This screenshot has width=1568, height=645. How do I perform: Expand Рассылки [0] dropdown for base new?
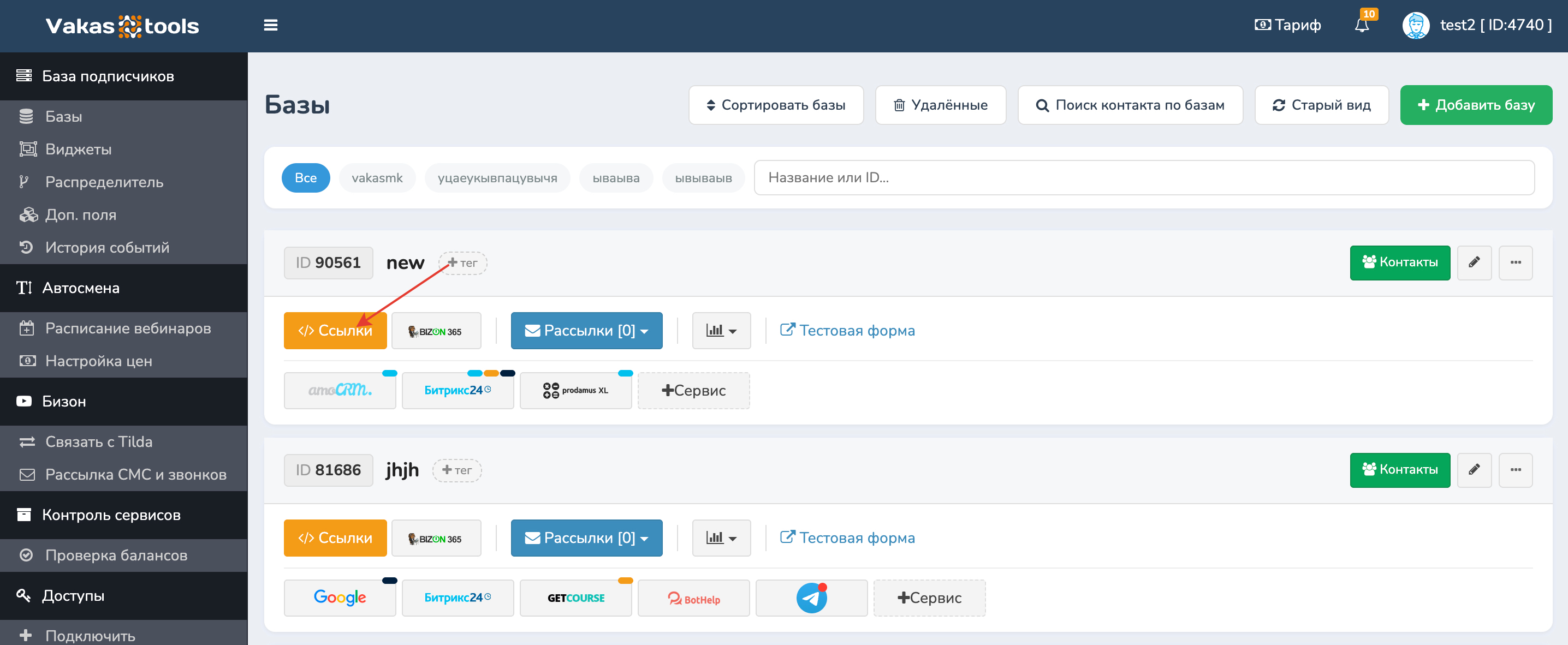586,331
